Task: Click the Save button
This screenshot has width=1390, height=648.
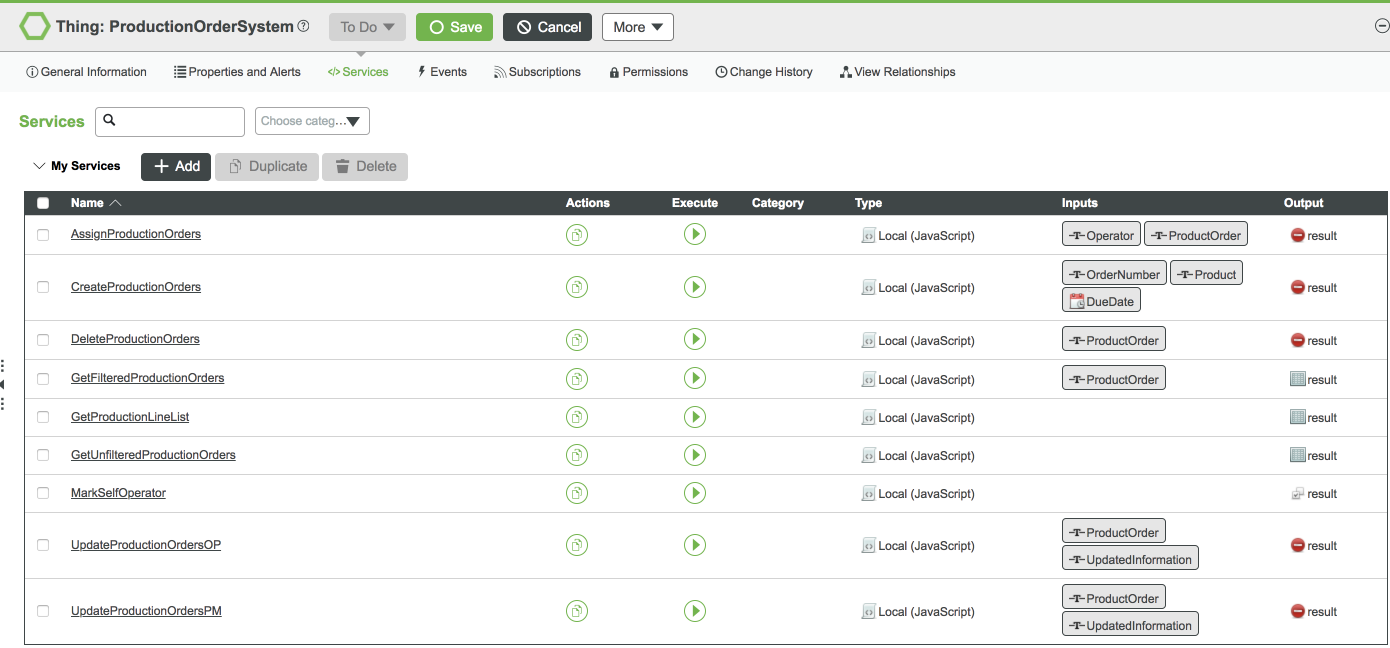Action: (454, 27)
